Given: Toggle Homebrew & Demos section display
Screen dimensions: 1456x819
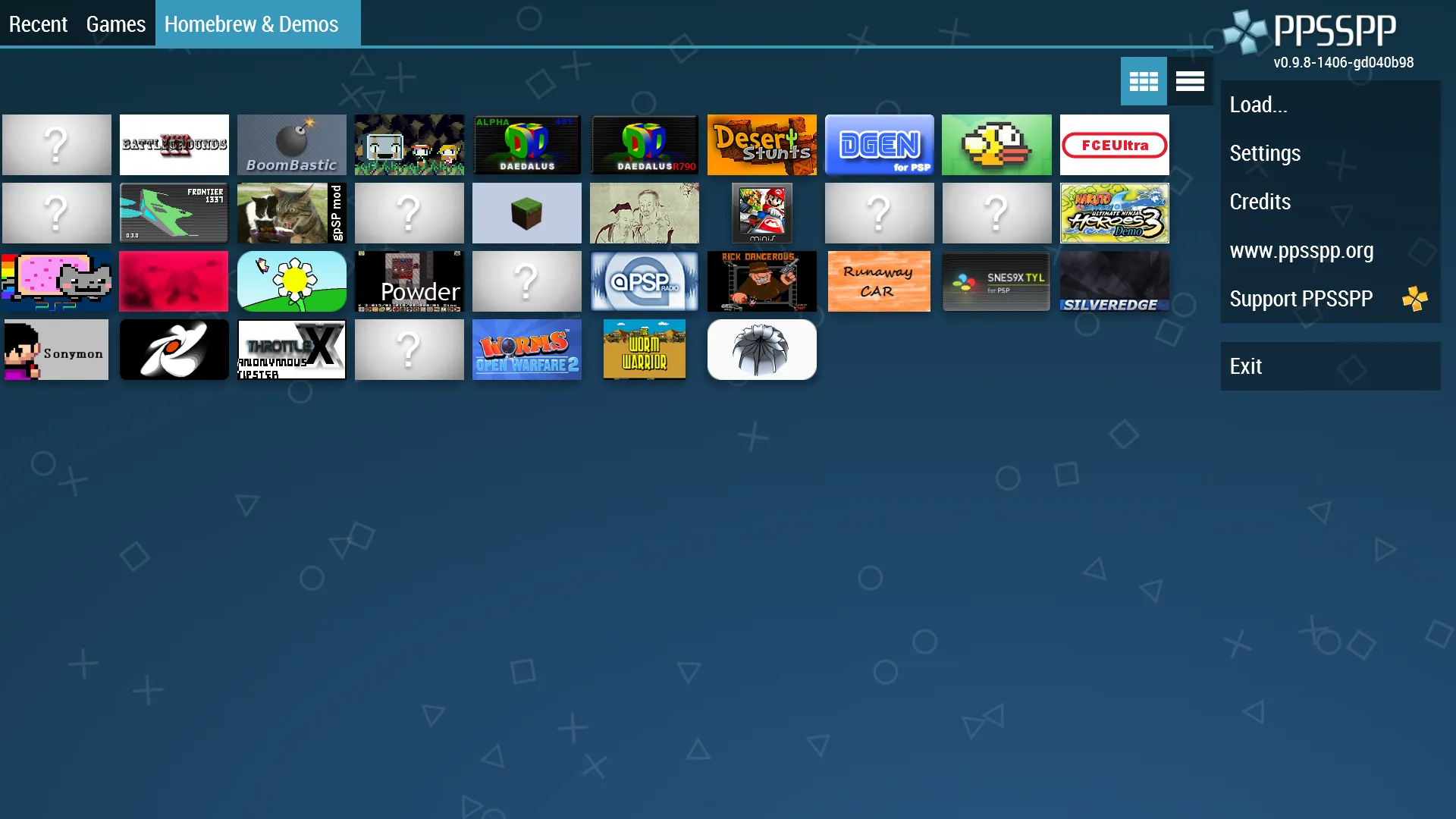Looking at the screenshot, I should pyautogui.click(x=252, y=23).
